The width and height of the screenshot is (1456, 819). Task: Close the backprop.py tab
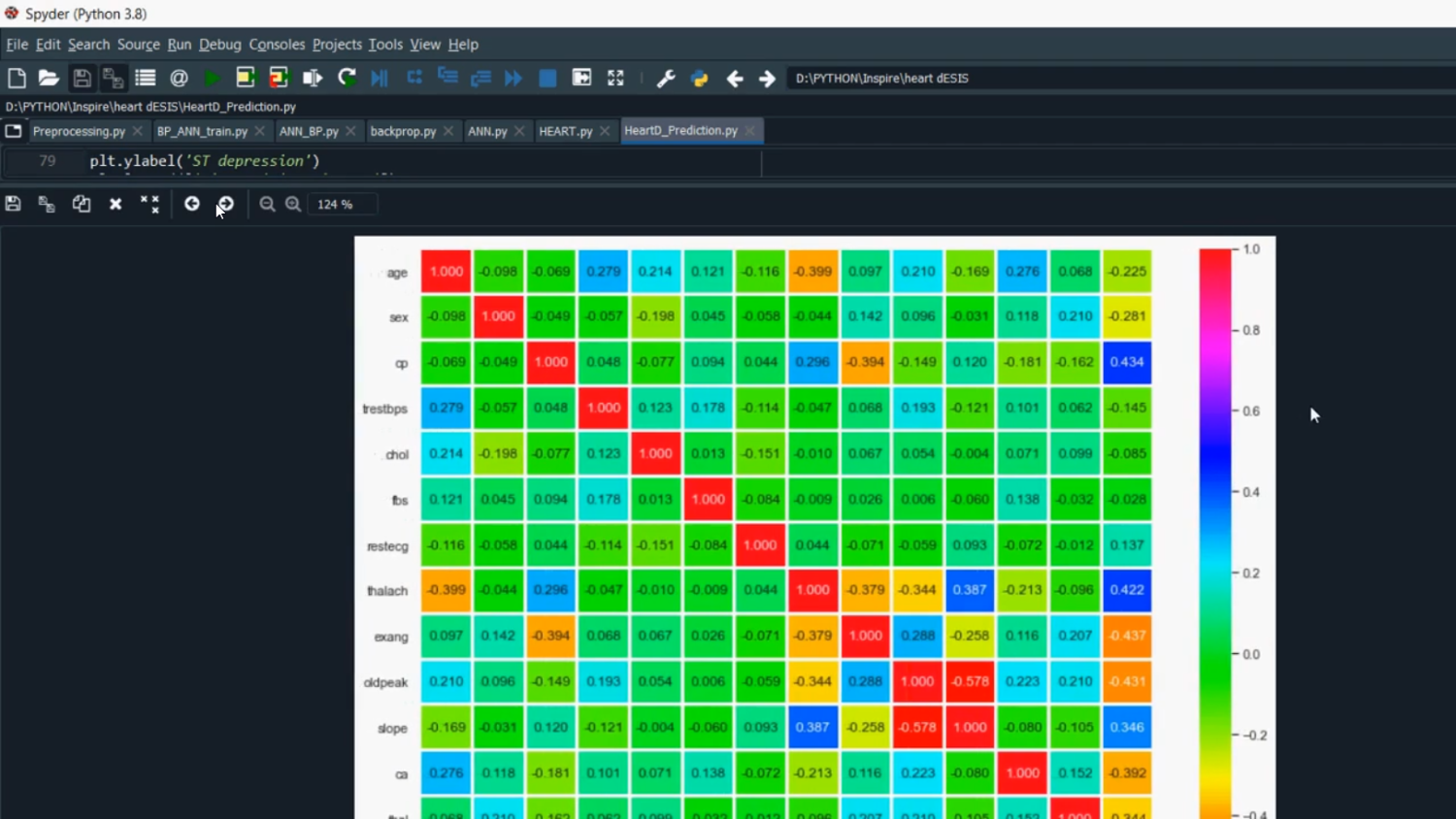(x=448, y=130)
